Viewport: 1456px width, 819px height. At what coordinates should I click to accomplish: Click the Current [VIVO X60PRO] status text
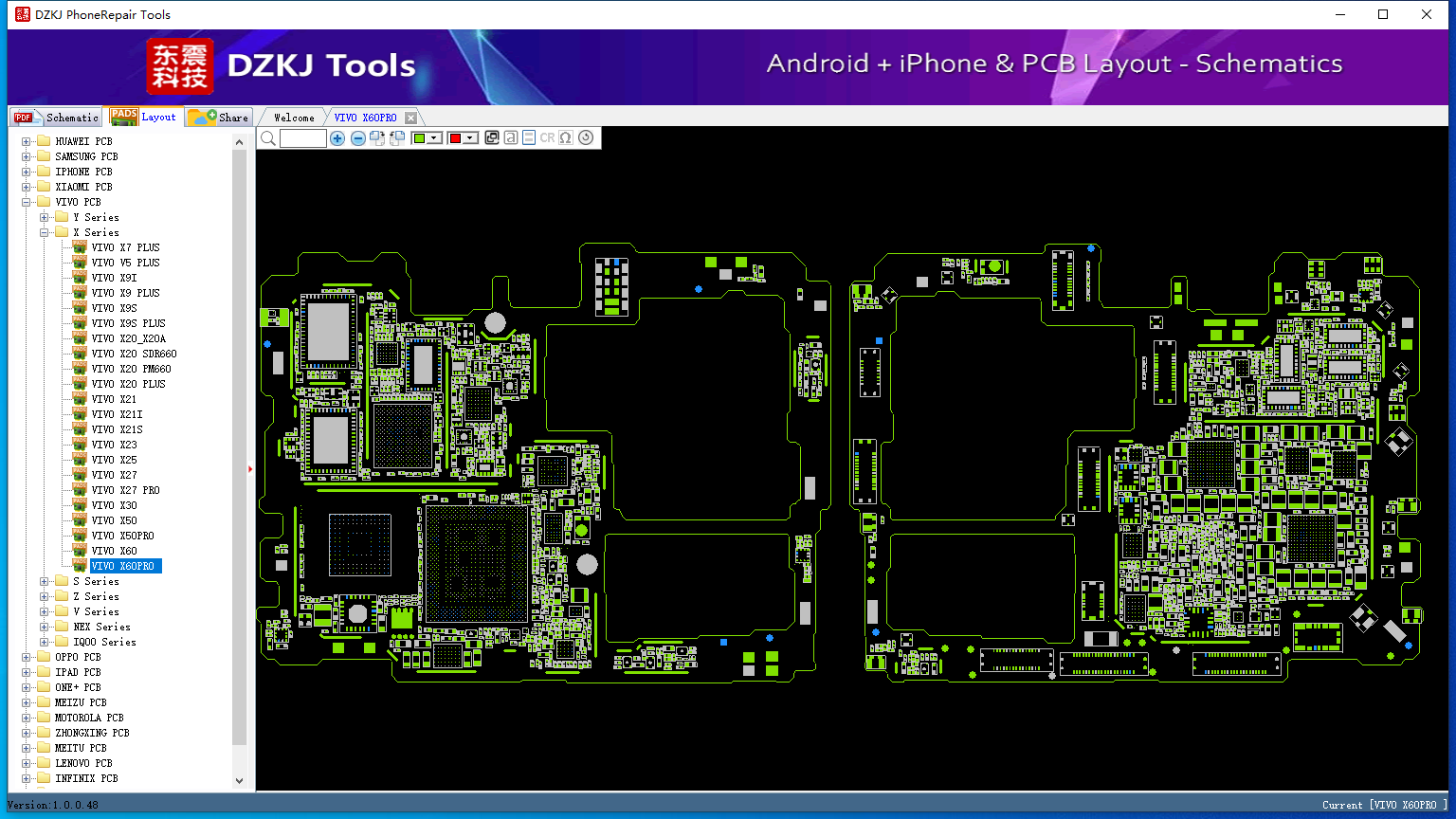(1385, 805)
